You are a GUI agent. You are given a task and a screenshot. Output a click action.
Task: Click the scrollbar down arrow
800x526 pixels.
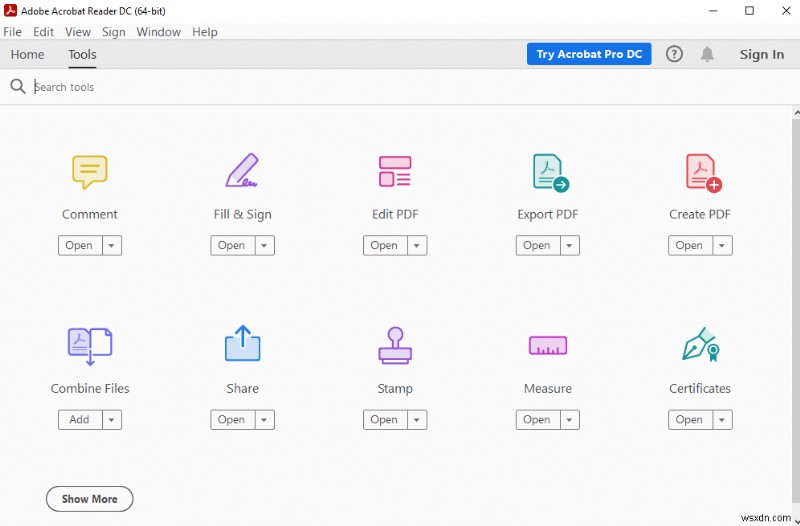click(796, 519)
